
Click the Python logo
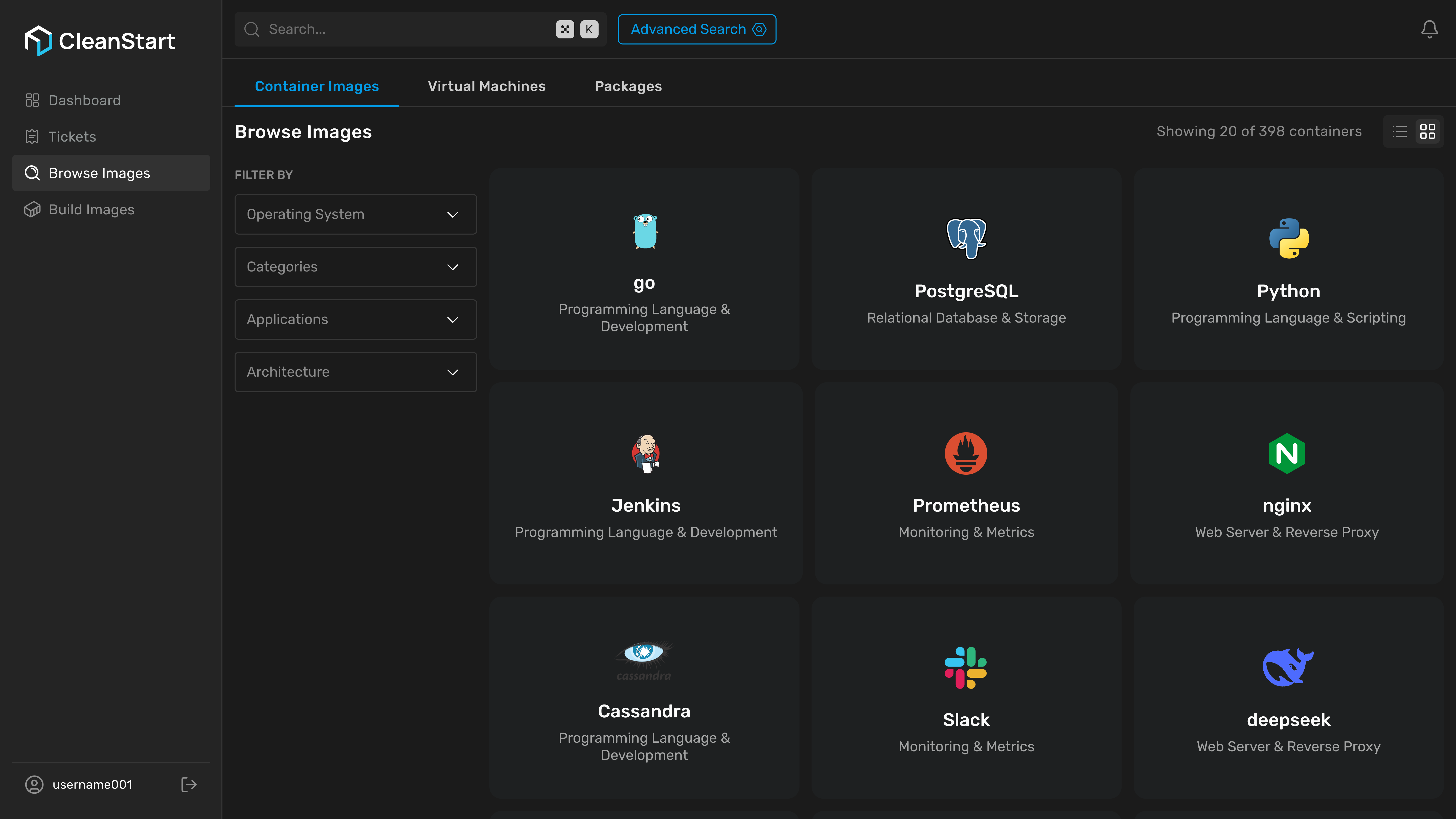click(x=1289, y=239)
